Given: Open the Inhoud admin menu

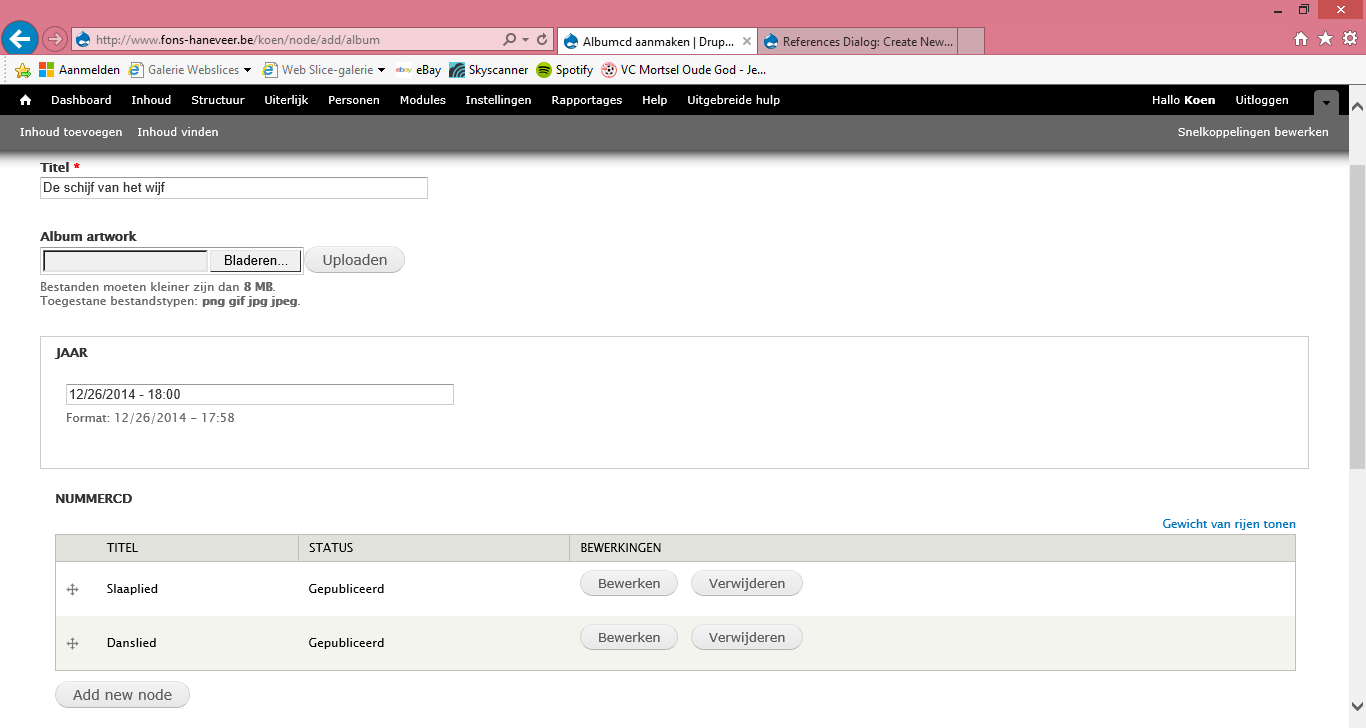Looking at the screenshot, I should pyautogui.click(x=151, y=100).
